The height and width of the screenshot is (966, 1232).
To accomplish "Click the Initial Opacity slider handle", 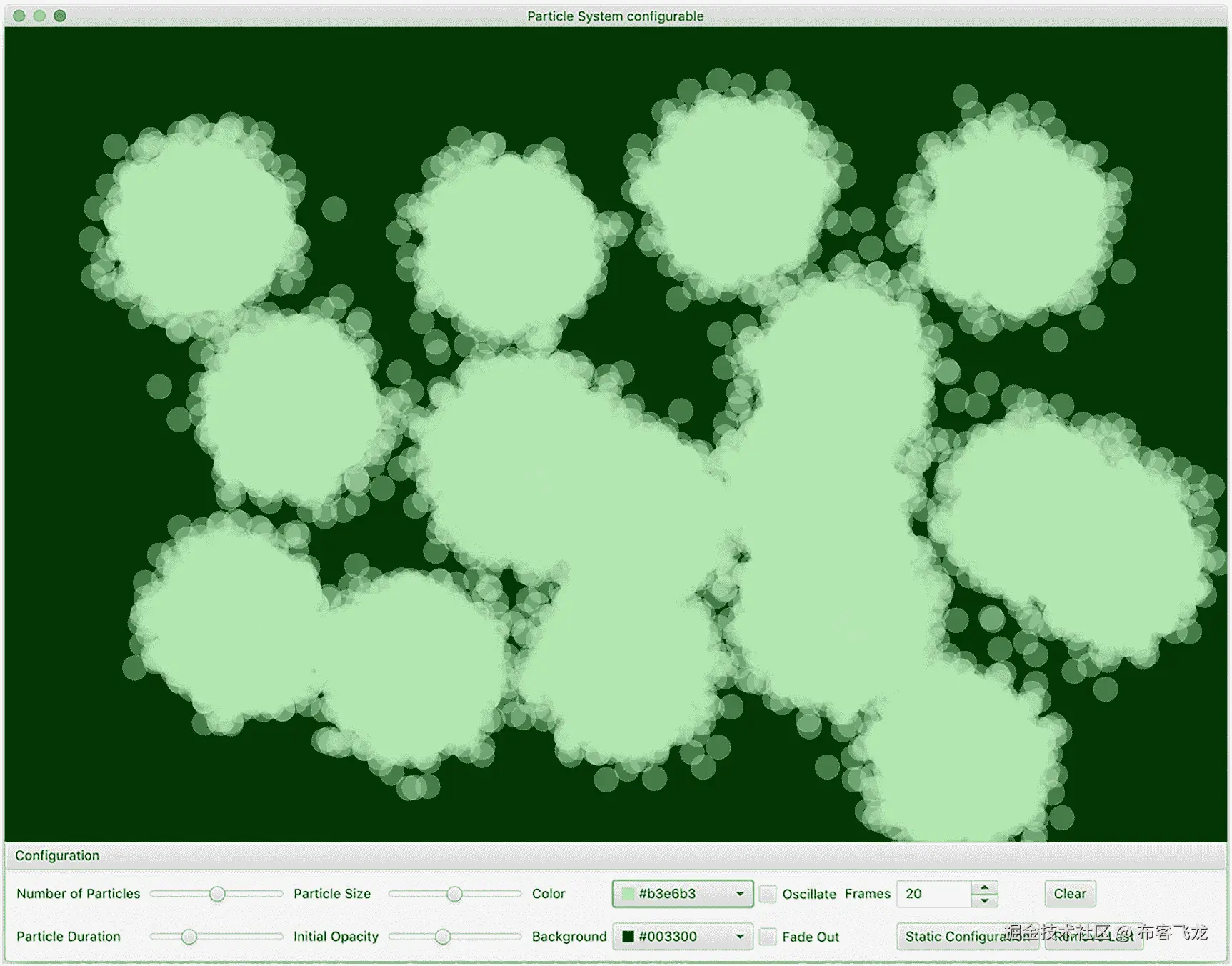I will pyautogui.click(x=444, y=937).
